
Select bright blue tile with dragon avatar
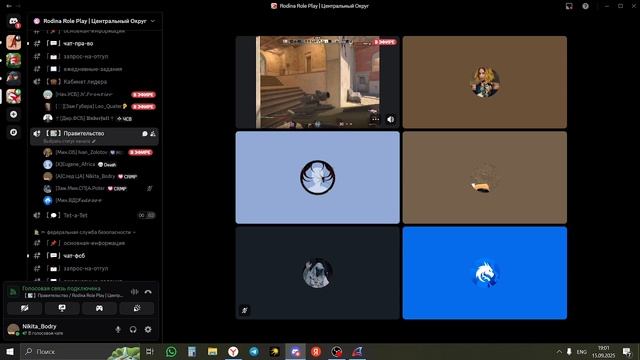(484, 273)
